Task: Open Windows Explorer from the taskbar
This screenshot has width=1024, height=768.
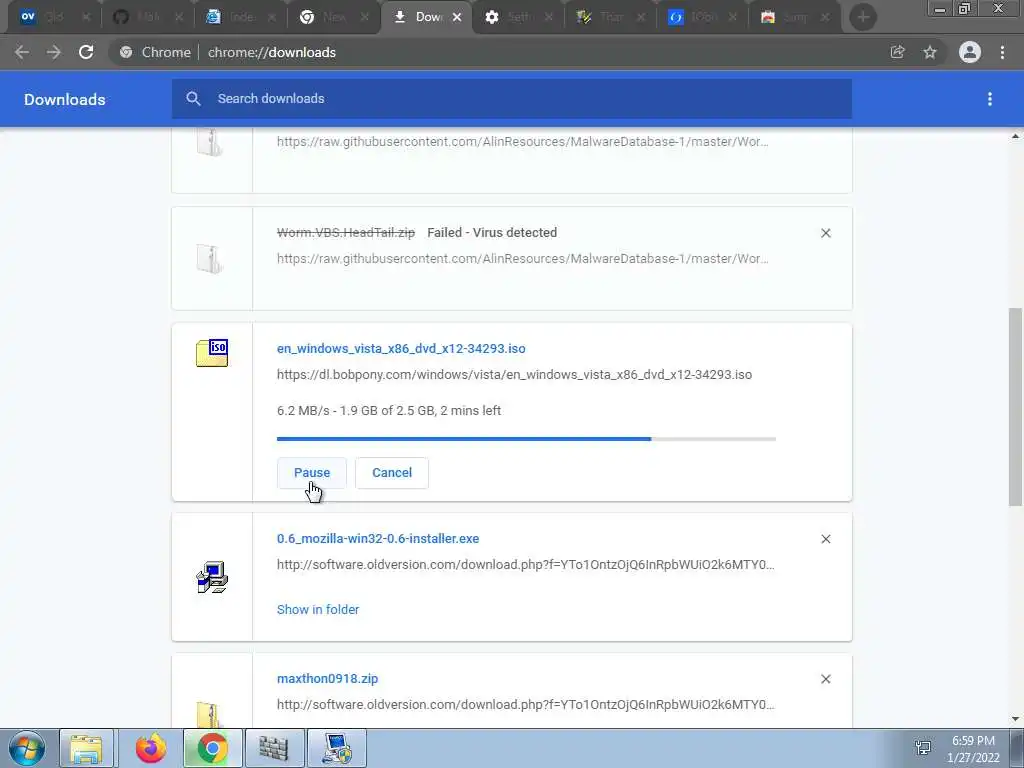Action: 86,748
